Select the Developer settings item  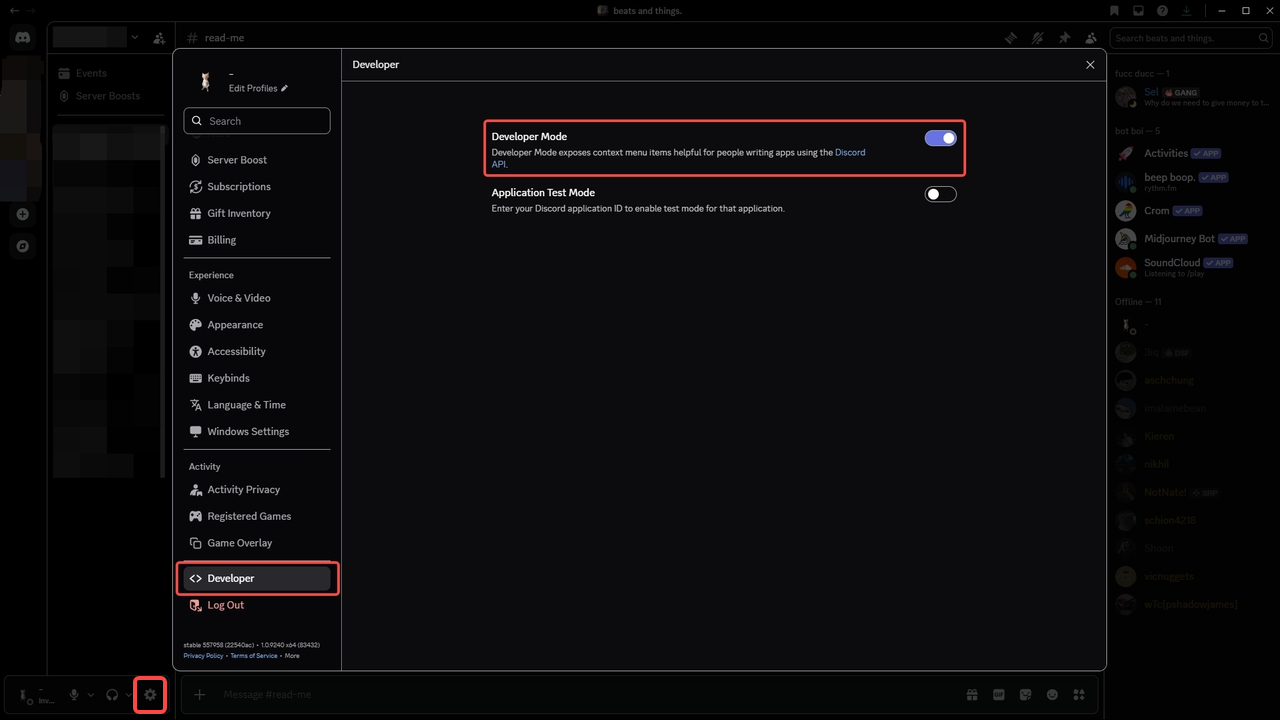(257, 578)
